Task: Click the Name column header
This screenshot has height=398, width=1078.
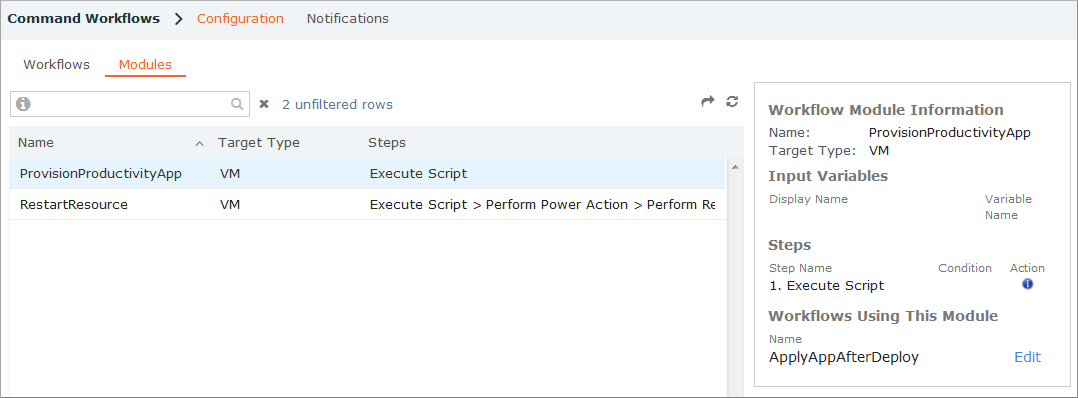Action: point(36,143)
